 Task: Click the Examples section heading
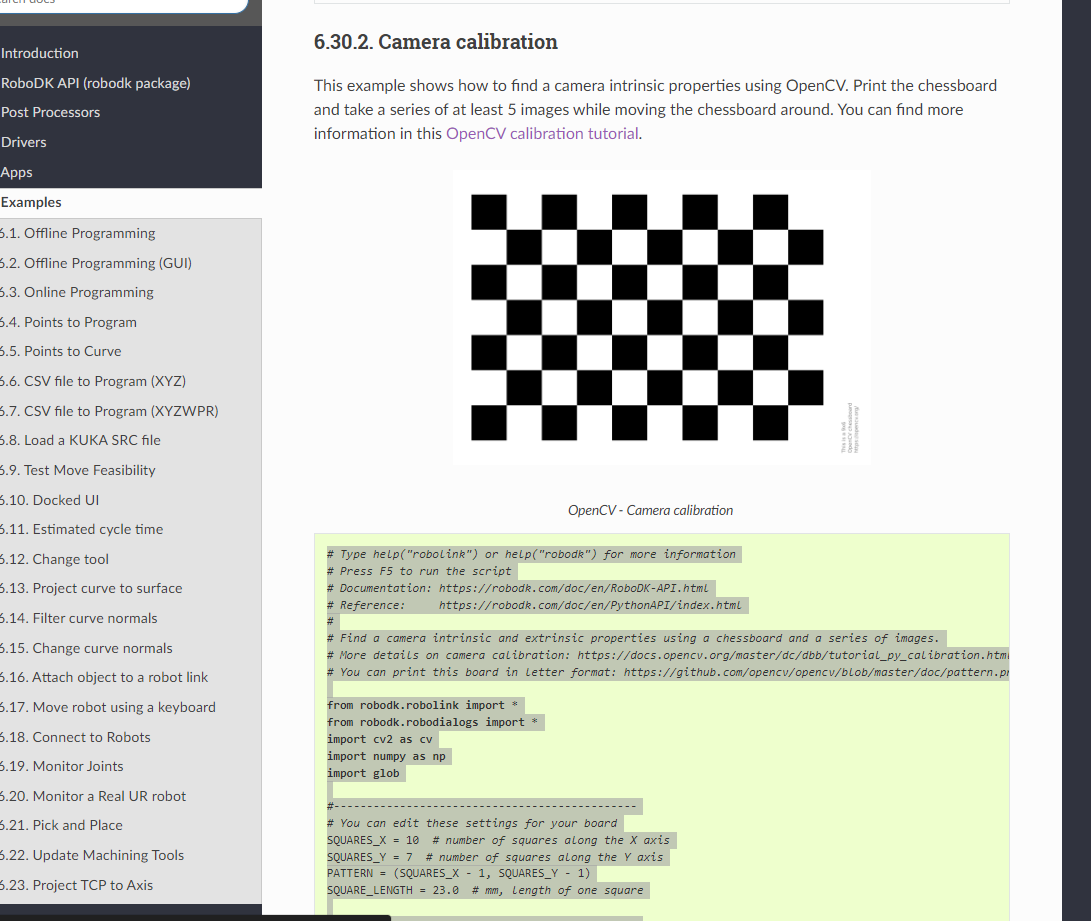pyautogui.click(x=32, y=202)
